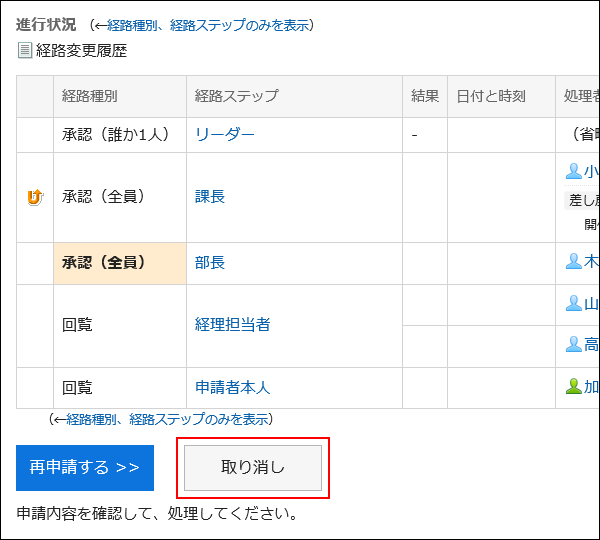Image resolution: width=600 pixels, height=540 pixels.
Task: Click the green user icon in 申請者本人 row
Action: [573, 387]
